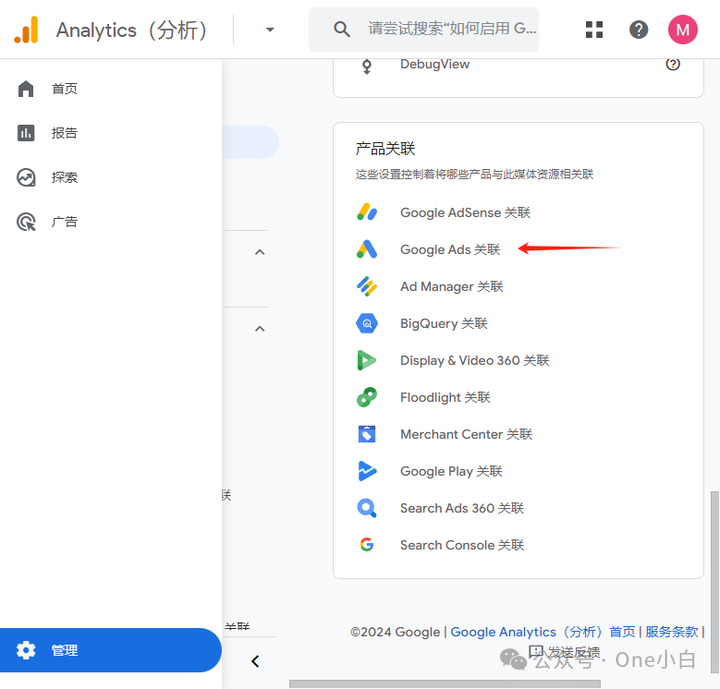Open Google Ads 关联
Image resolution: width=720 pixels, height=689 pixels.
point(450,249)
